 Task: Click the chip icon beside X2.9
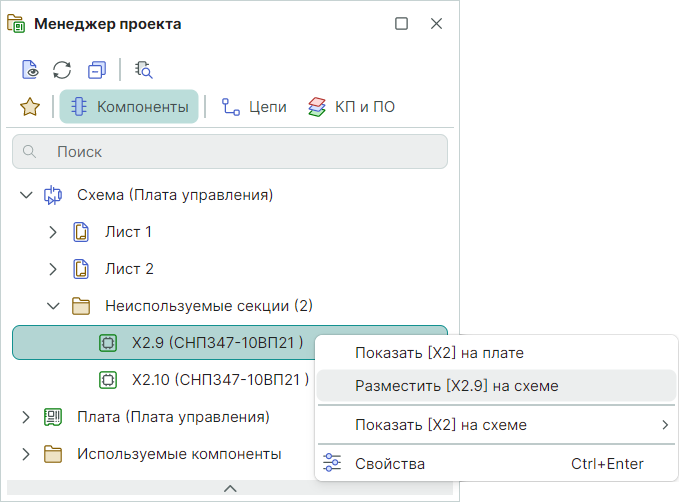pos(108,343)
